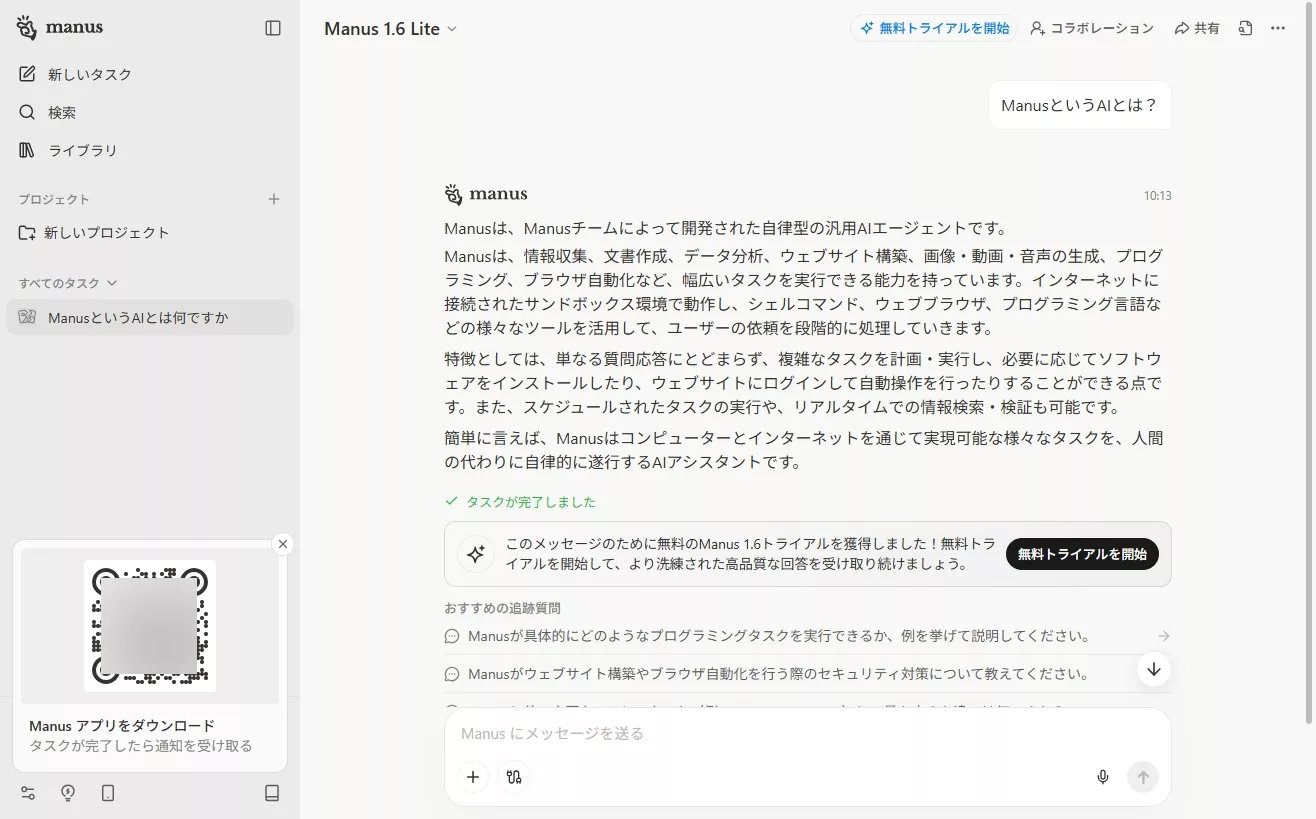Screen dimensions: 1316x819
Task: Open the three-dot more options menu
Action: [1277, 27]
